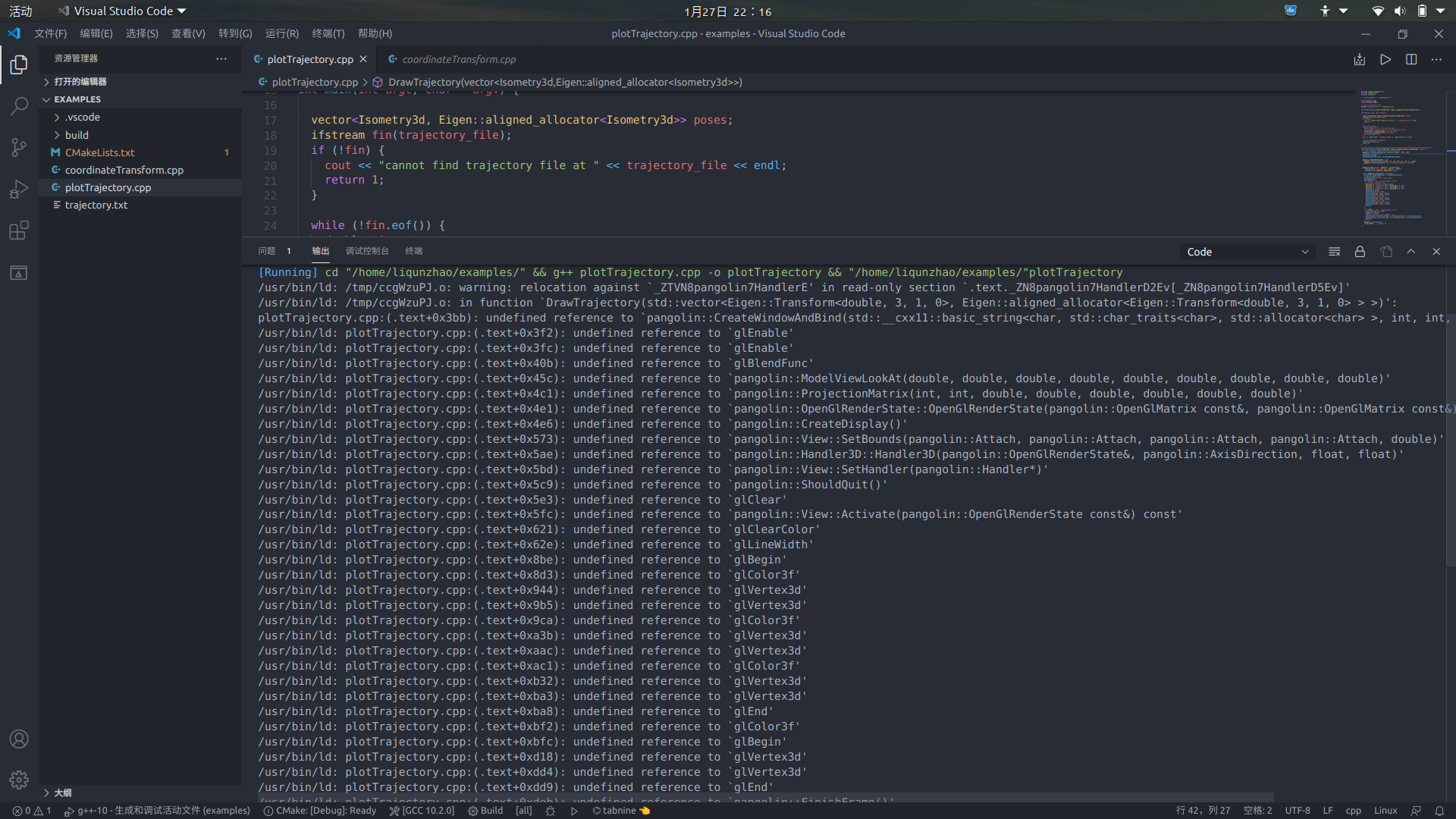Open the CMake panel icon in activity bar
Viewport: 1456px width, 819px height.
pyautogui.click(x=19, y=273)
